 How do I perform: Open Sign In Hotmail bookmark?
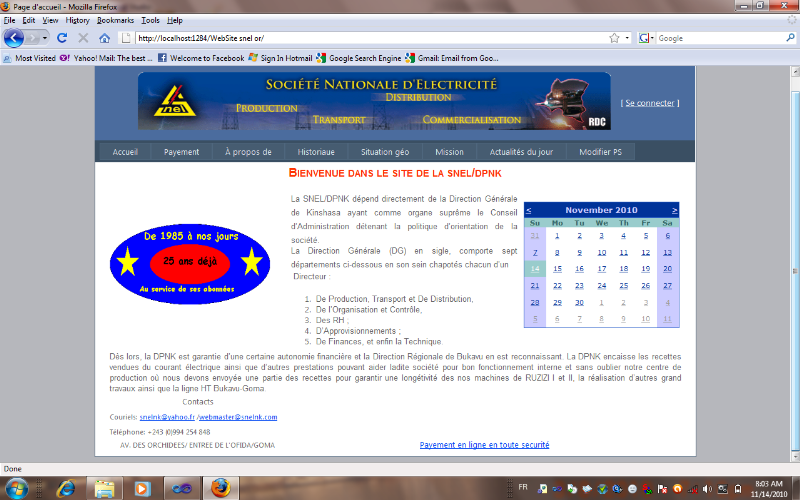[x=280, y=58]
